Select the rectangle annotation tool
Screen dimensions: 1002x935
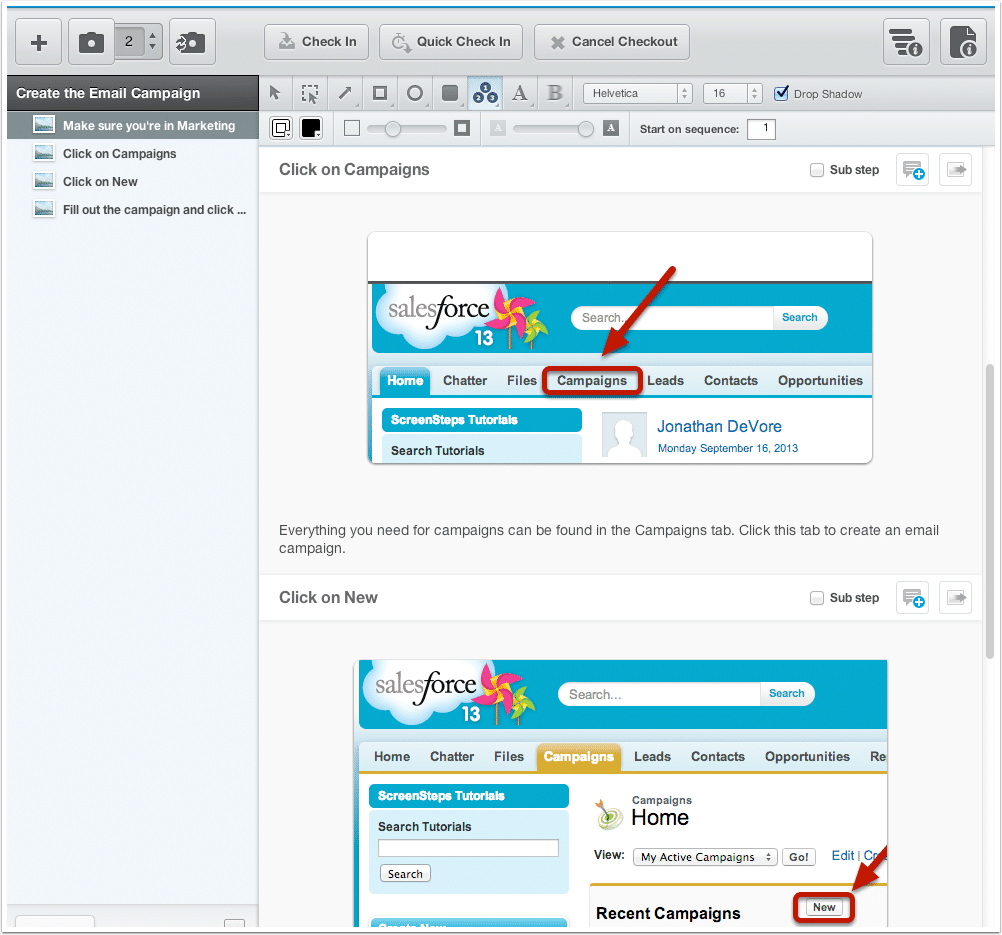[380, 93]
